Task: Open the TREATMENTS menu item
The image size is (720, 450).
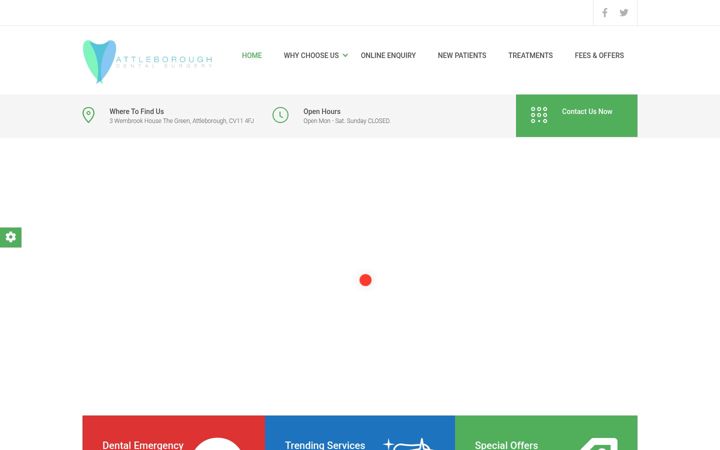Action: (530, 55)
